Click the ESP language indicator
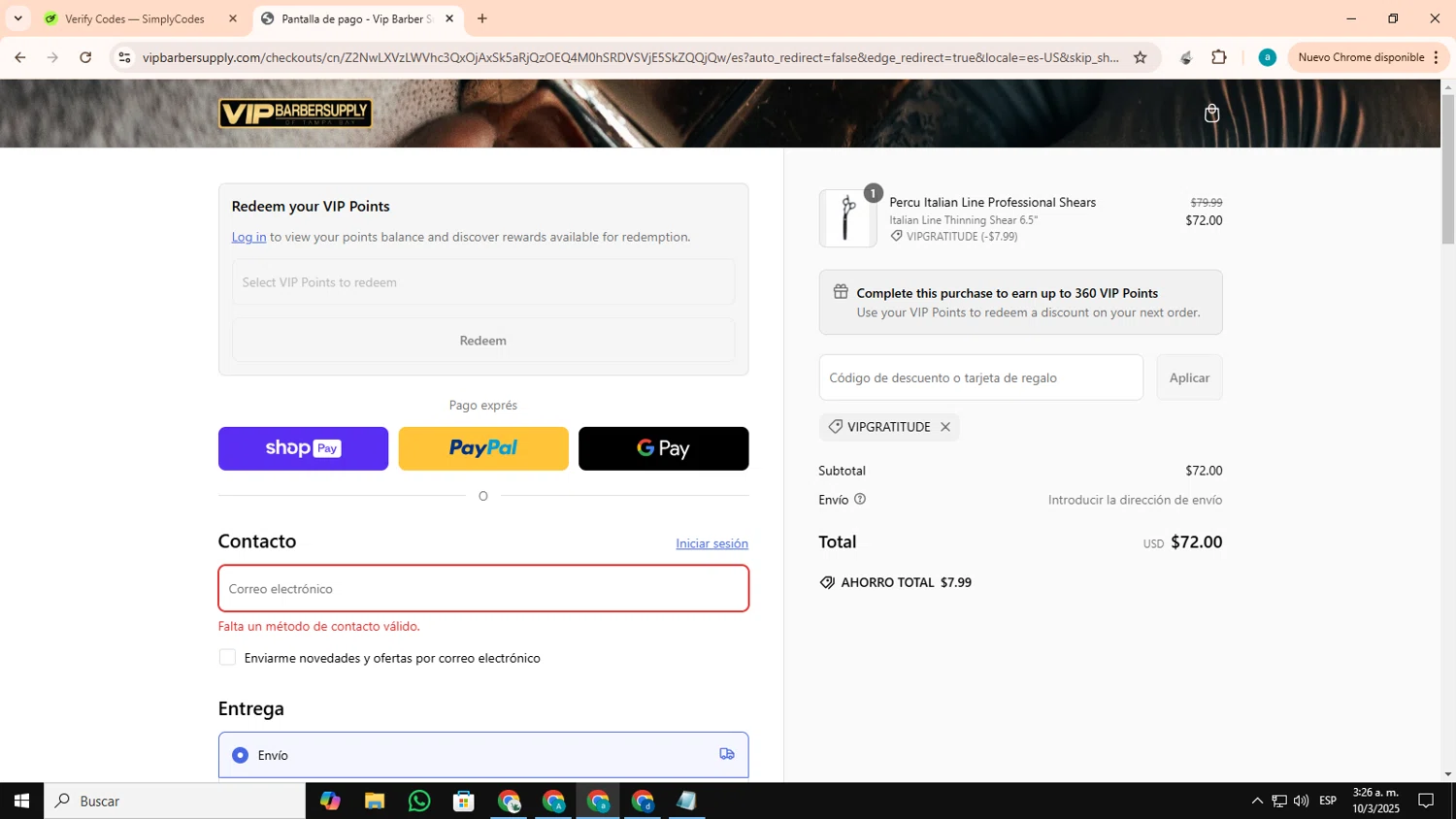The image size is (1456, 819). point(1328,801)
